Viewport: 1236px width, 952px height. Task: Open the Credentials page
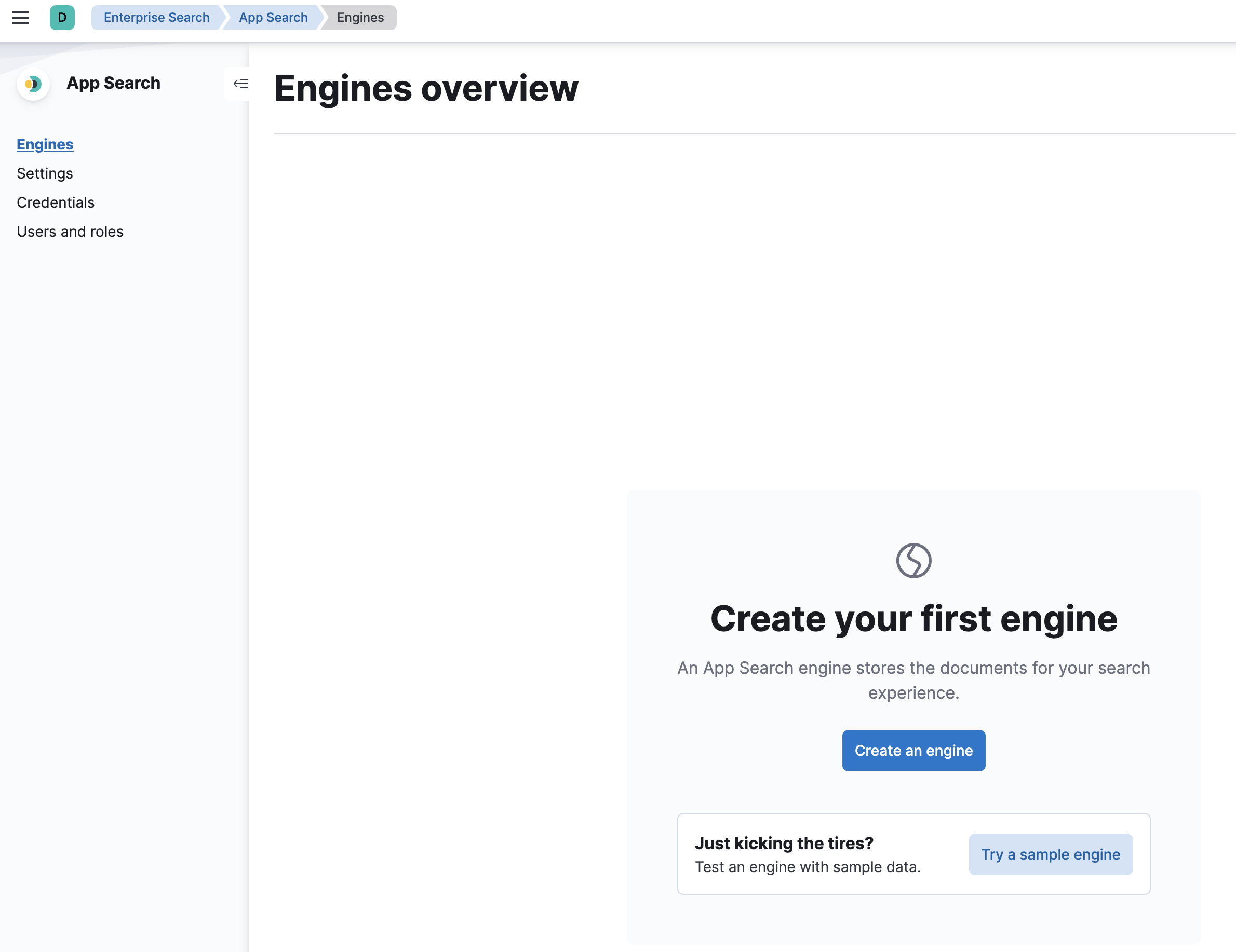(56, 202)
